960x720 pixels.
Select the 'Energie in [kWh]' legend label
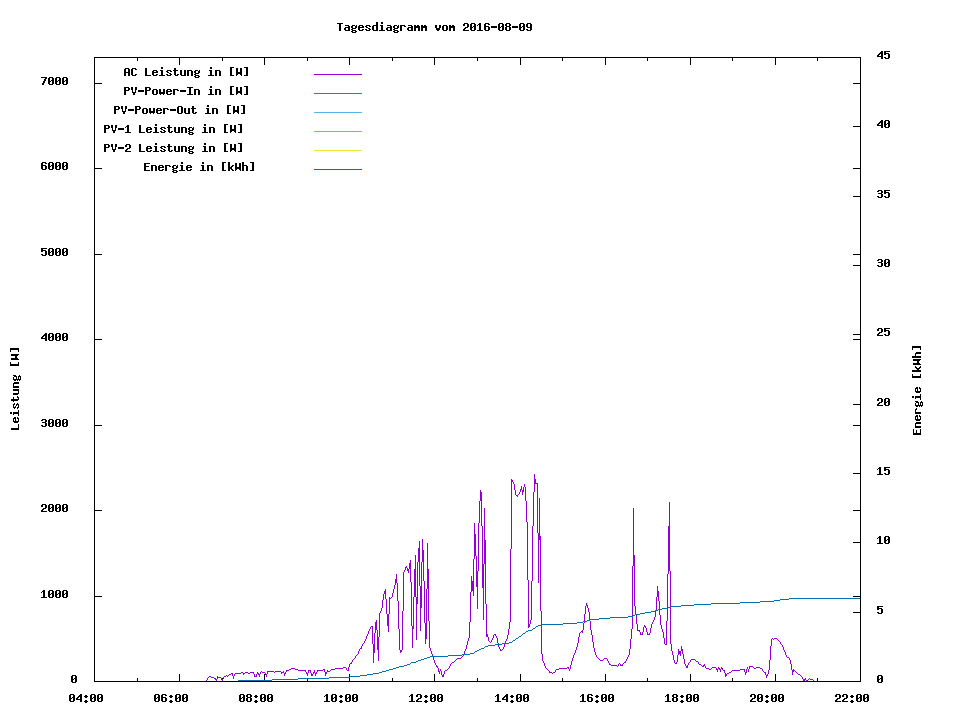199,167
